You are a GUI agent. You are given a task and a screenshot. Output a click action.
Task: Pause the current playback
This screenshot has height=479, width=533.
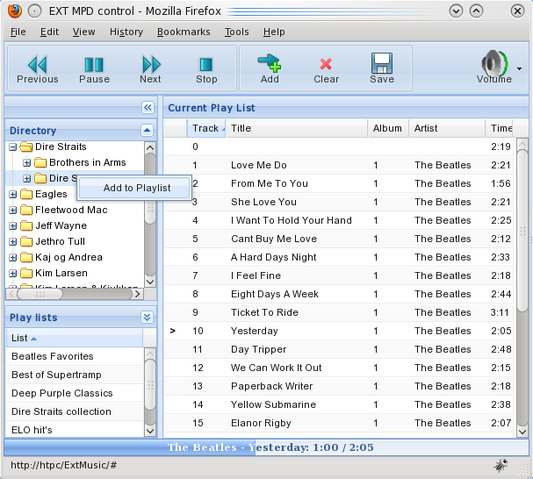point(94,69)
